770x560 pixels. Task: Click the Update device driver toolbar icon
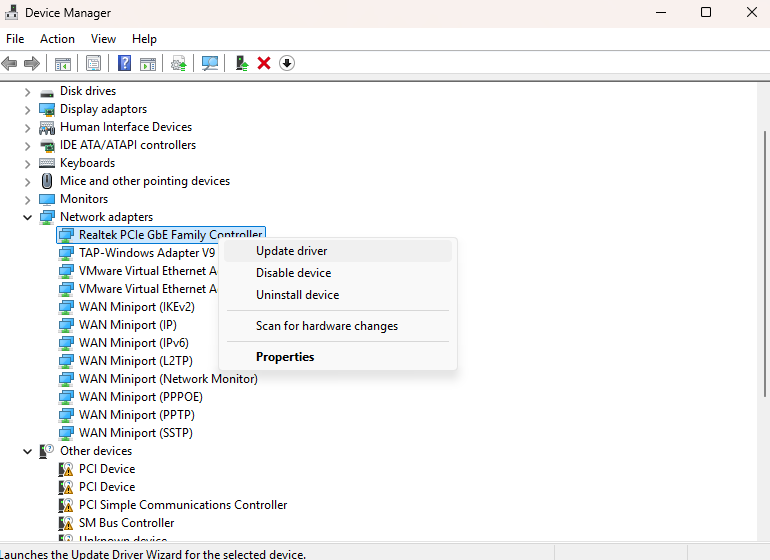click(242, 63)
